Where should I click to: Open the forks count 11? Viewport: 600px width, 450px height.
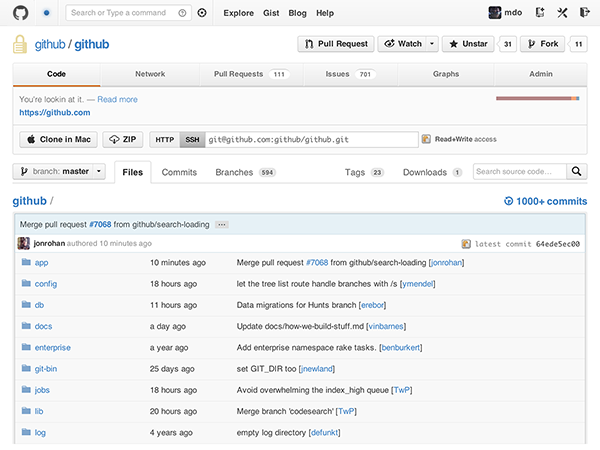[x=578, y=44]
